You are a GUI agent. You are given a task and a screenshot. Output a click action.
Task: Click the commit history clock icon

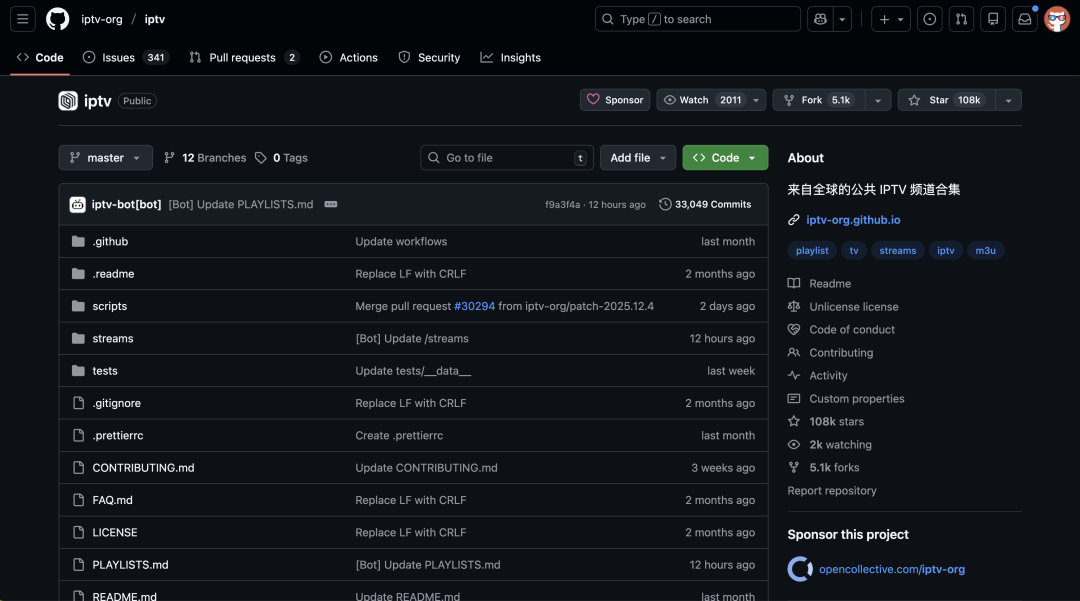coord(665,204)
